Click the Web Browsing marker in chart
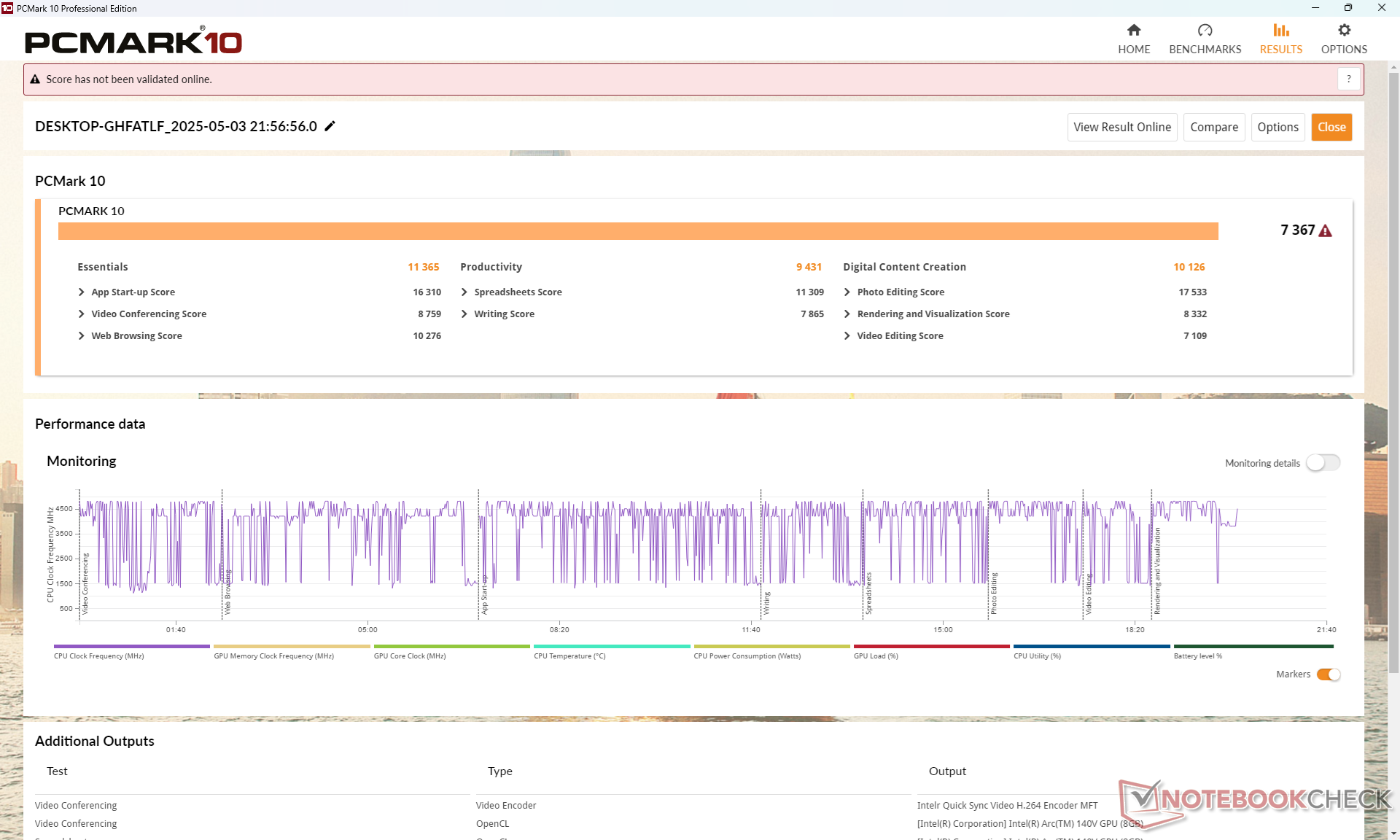The height and width of the screenshot is (840, 1400). click(227, 592)
